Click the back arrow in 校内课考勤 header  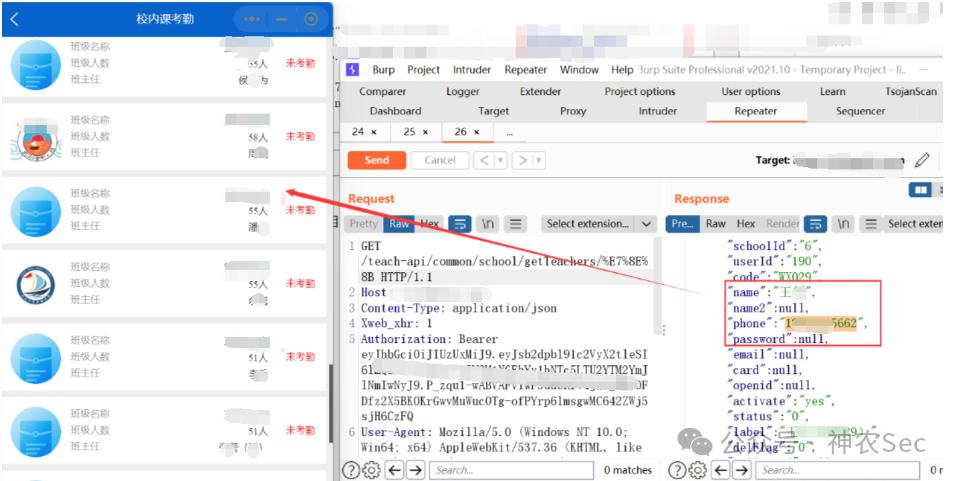pyautogui.click(x=14, y=19)
